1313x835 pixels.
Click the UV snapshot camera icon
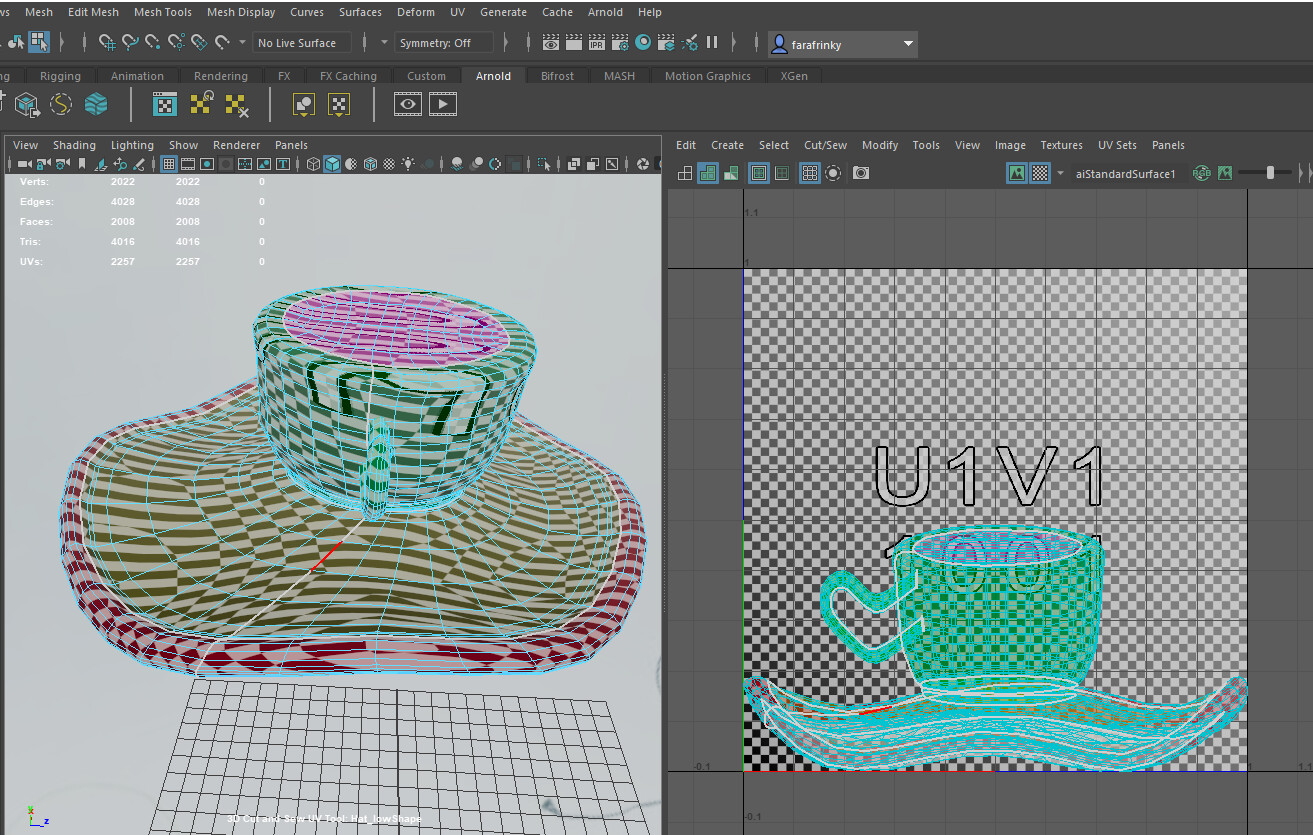tap(861, 173)
